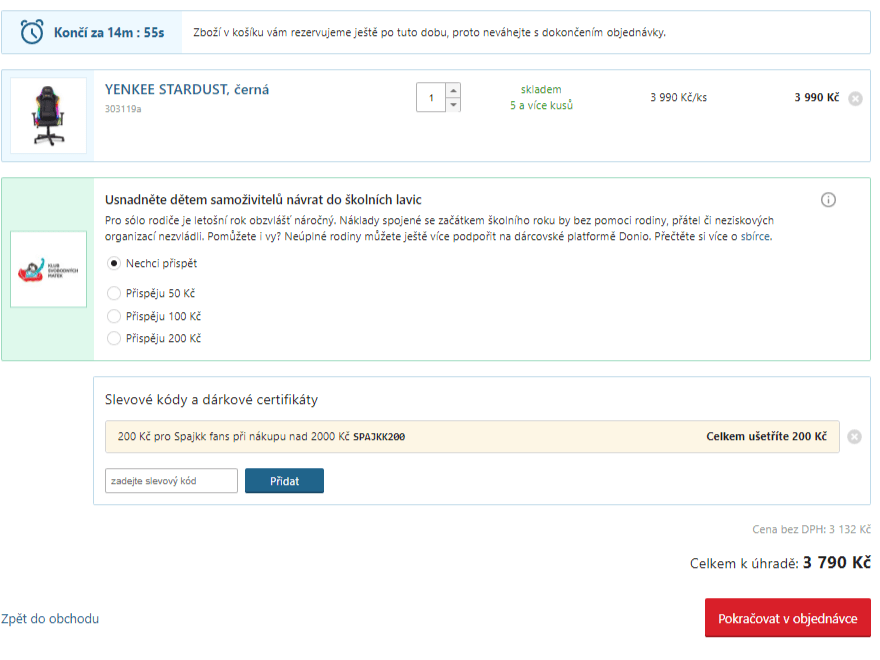Remove the SPAJKK200 discount code

[x=854, y=437]
